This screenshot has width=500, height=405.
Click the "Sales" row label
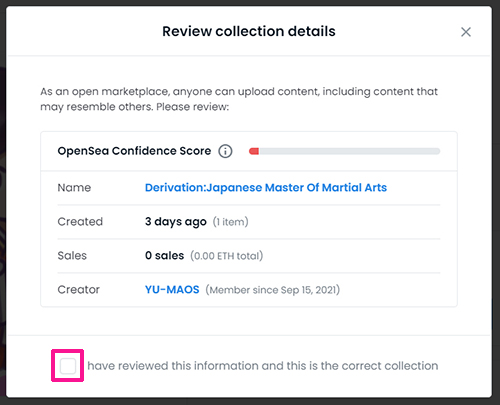coord(72,256)
